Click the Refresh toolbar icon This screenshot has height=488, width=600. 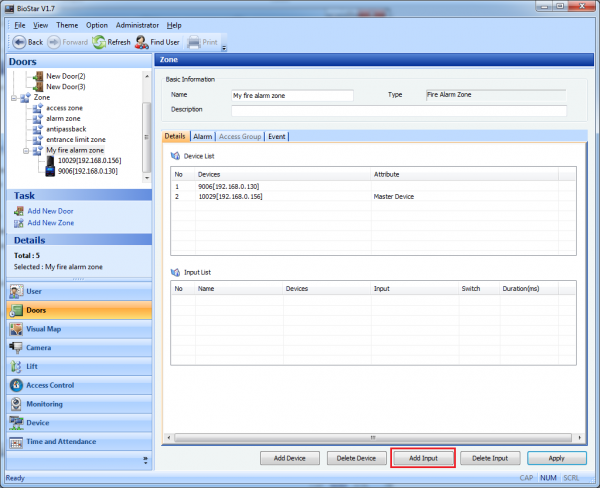99,42
